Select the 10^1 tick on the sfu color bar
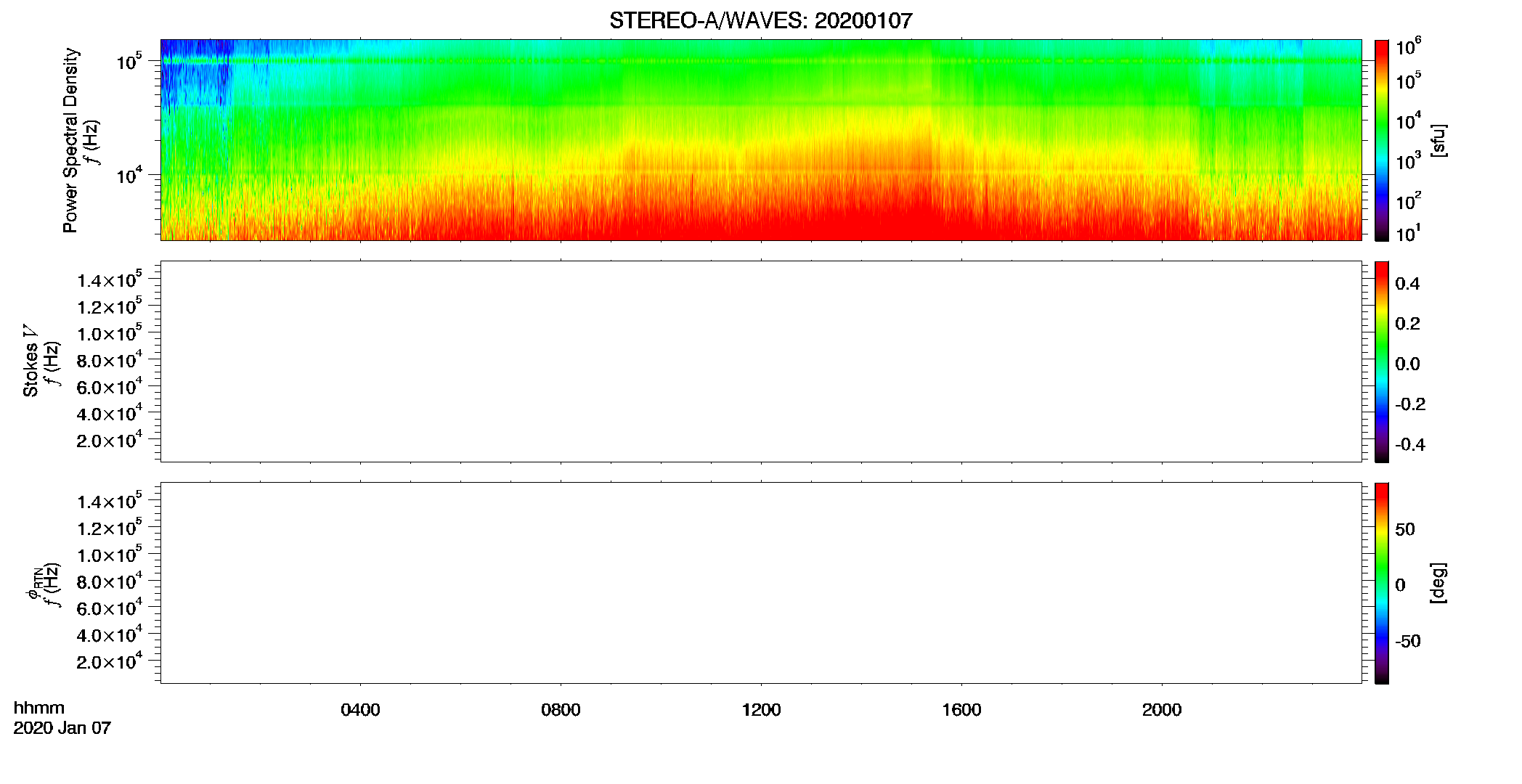1522x784 pixels. coord(1408,234)
